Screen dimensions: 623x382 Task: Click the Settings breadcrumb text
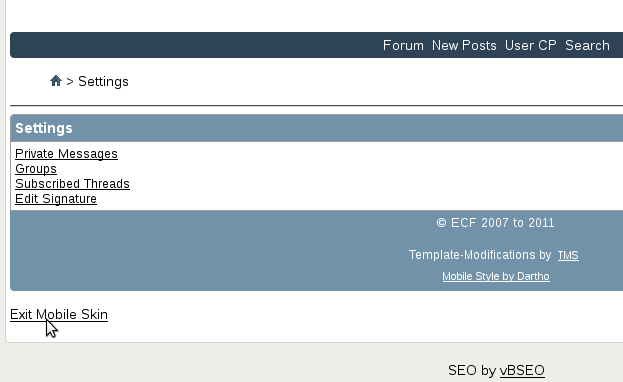(103, 81)
